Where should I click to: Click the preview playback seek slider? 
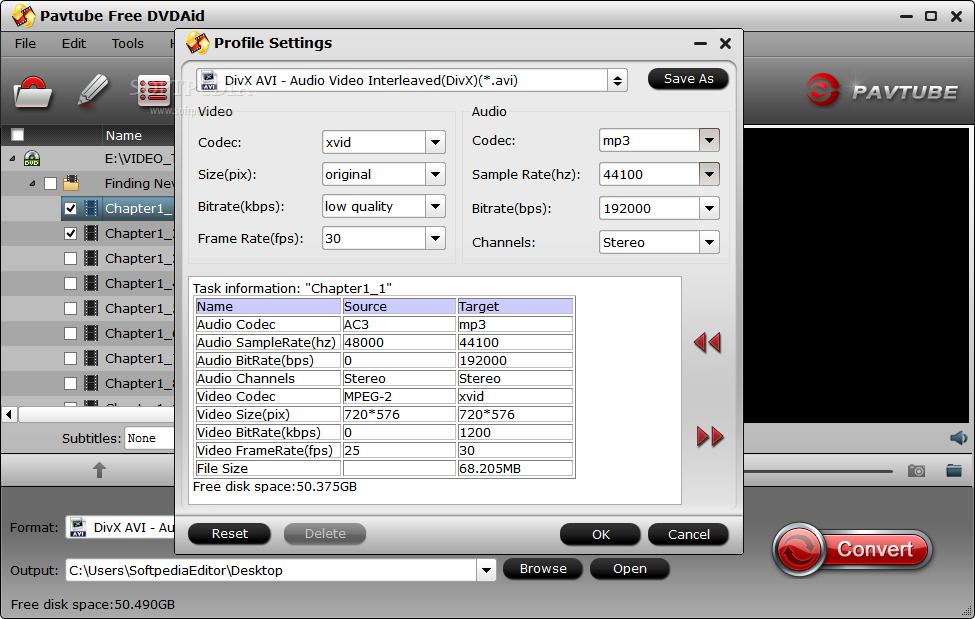[818, 471]
